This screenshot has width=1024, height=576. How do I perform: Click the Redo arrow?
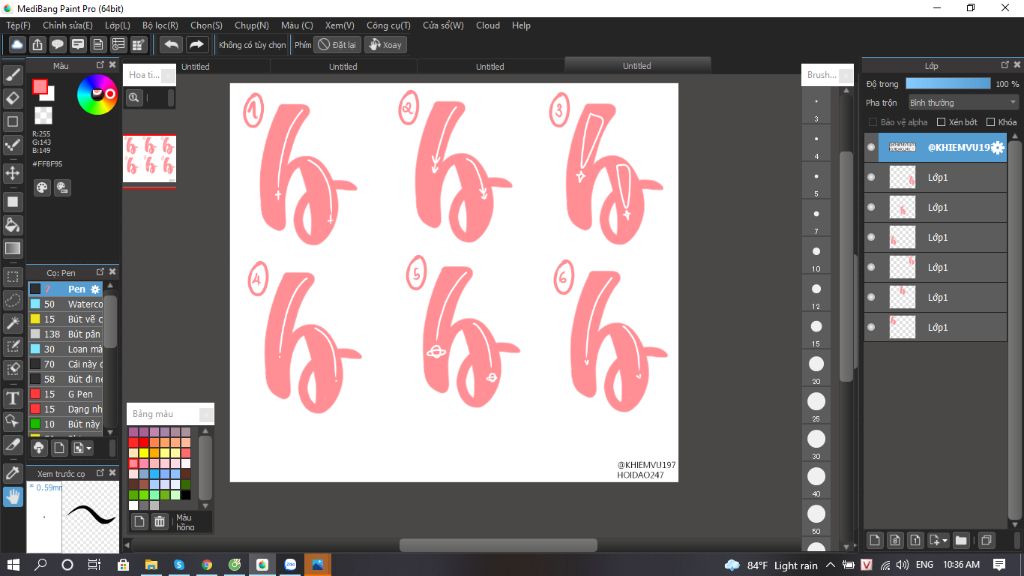coord(196,44)
